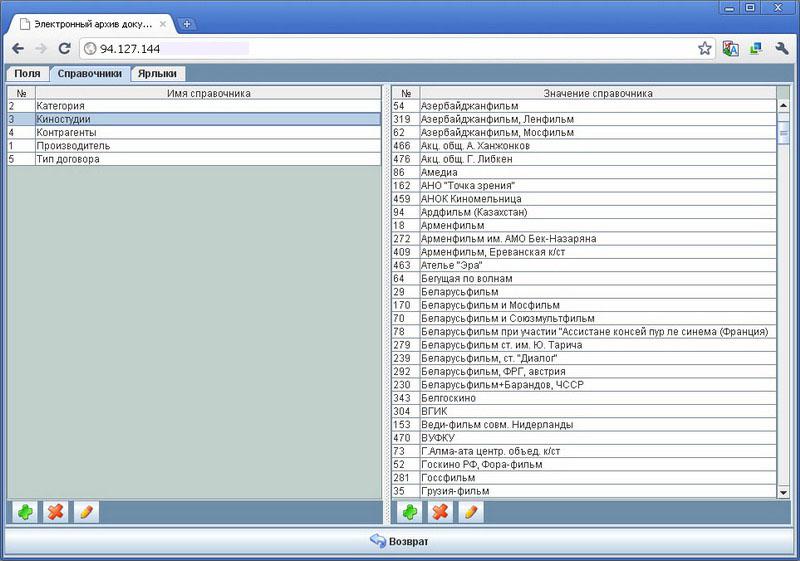800x561 pixels.
Task: Click the Значение справочника column header
Action: click(x=597, y=93)
